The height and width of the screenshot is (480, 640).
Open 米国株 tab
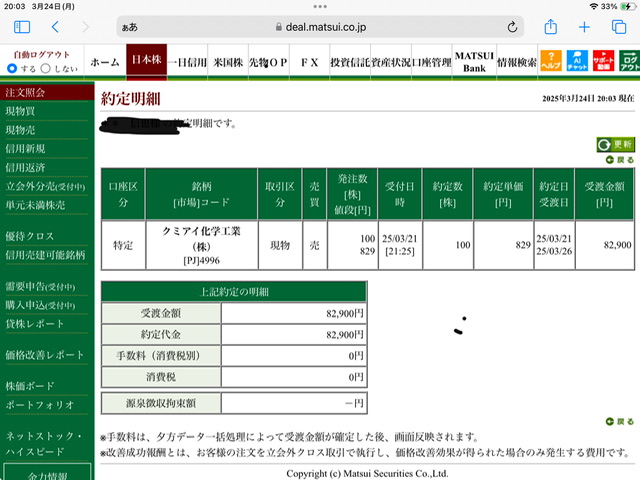[228, 62]
